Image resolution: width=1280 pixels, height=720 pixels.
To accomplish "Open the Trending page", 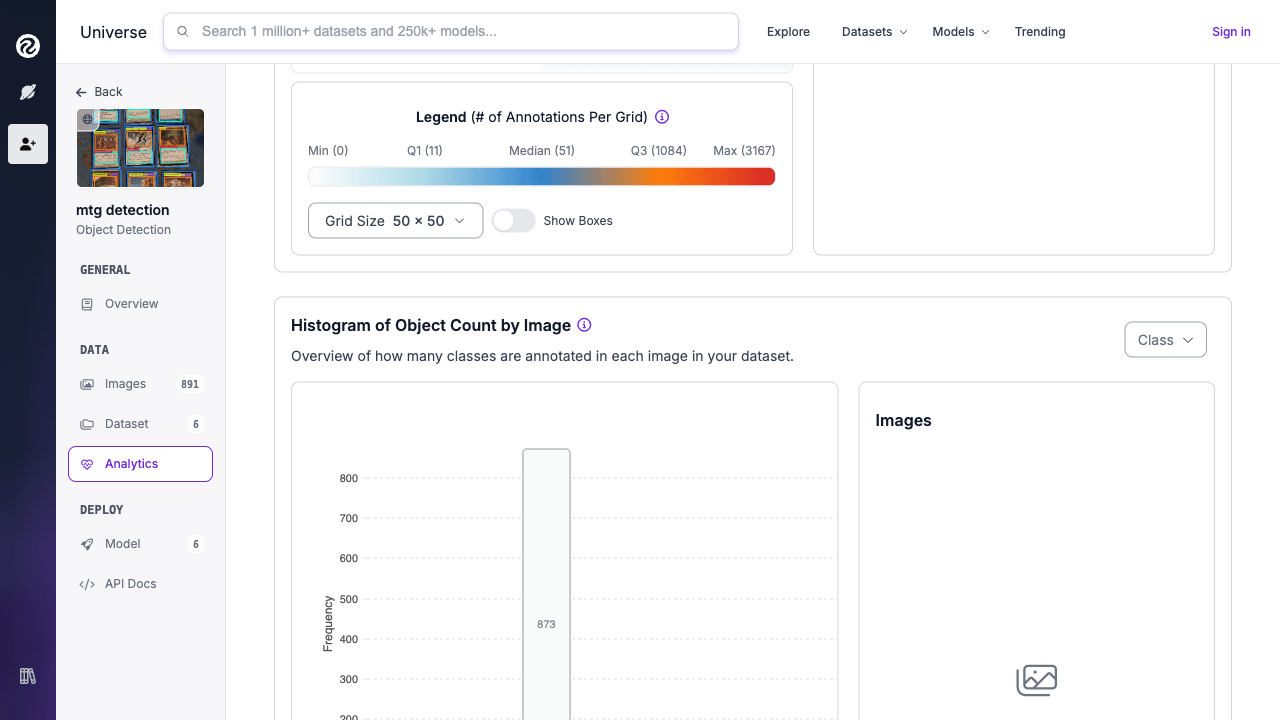I will [x=1040, y=31].
